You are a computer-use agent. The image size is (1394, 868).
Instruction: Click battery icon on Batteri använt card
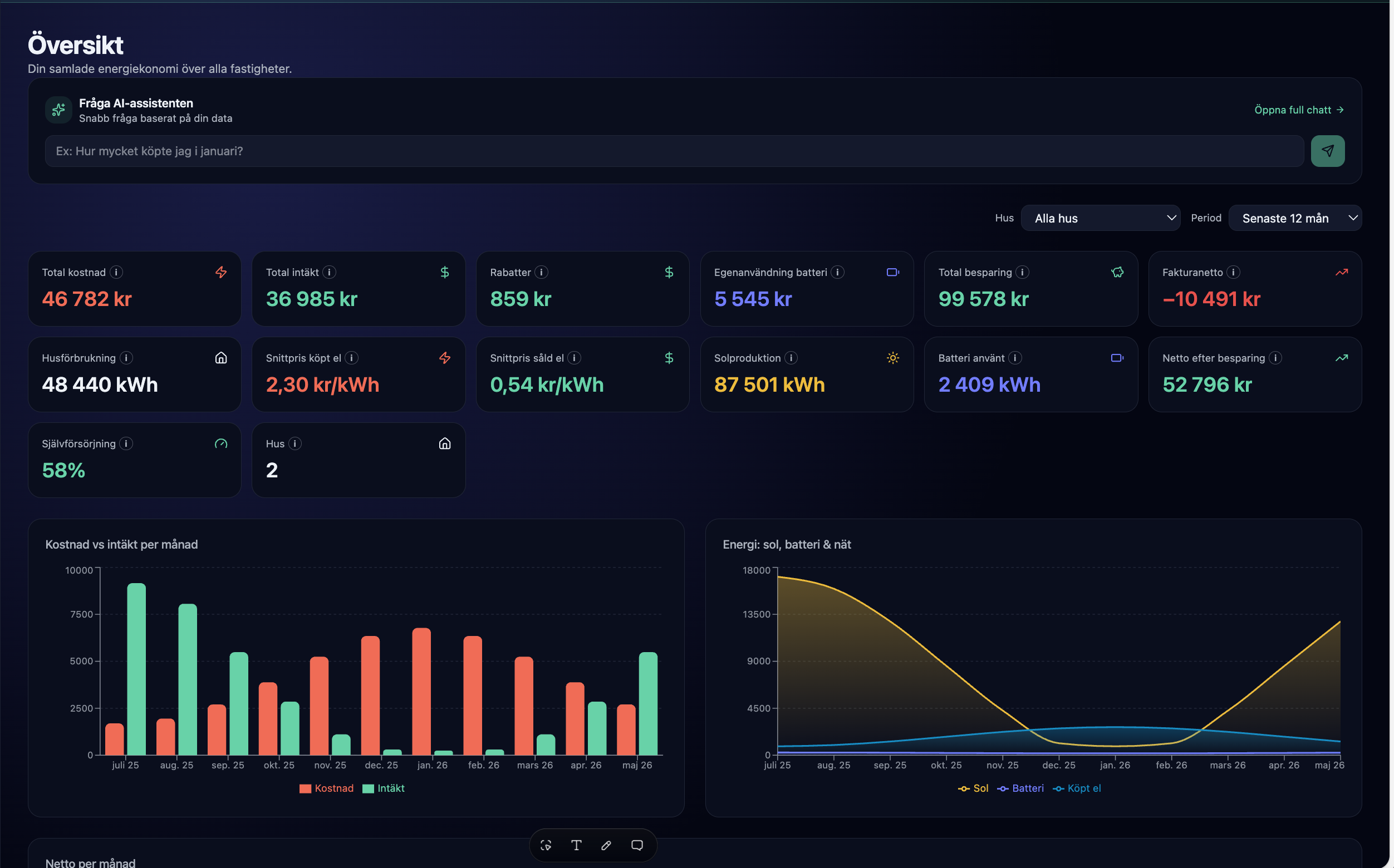[x=1117, y=358]
